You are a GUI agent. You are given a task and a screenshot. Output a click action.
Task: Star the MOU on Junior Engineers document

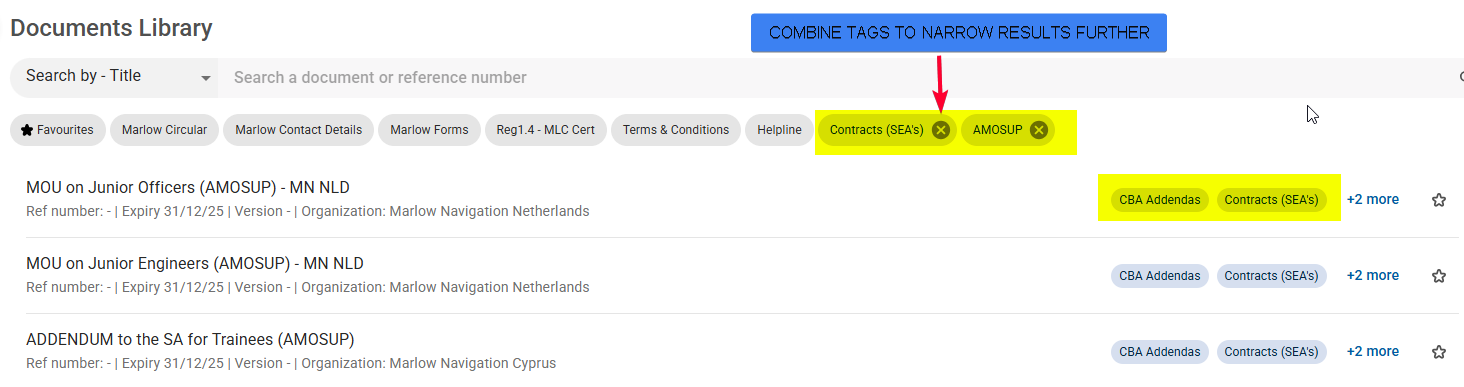click(x=1439, y=276)
